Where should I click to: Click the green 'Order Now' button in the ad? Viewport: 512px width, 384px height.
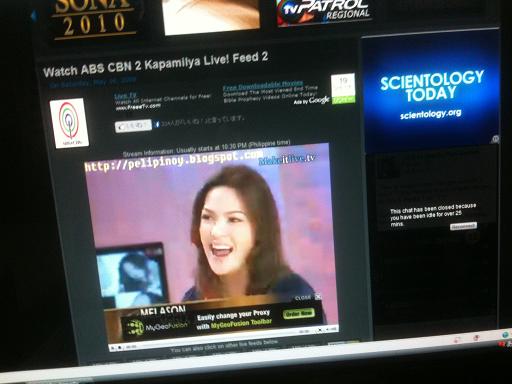click(299, 314)
